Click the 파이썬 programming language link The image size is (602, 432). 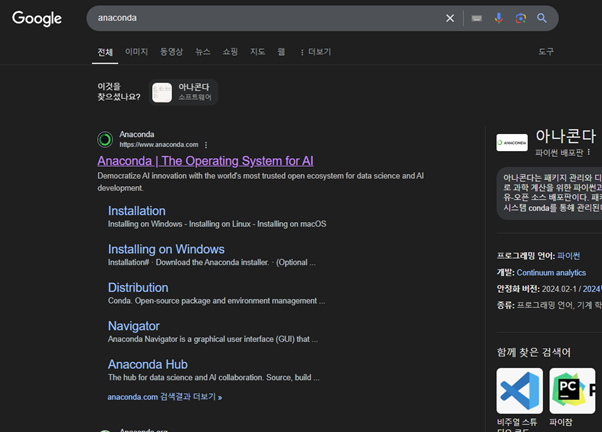pos(569,256)
